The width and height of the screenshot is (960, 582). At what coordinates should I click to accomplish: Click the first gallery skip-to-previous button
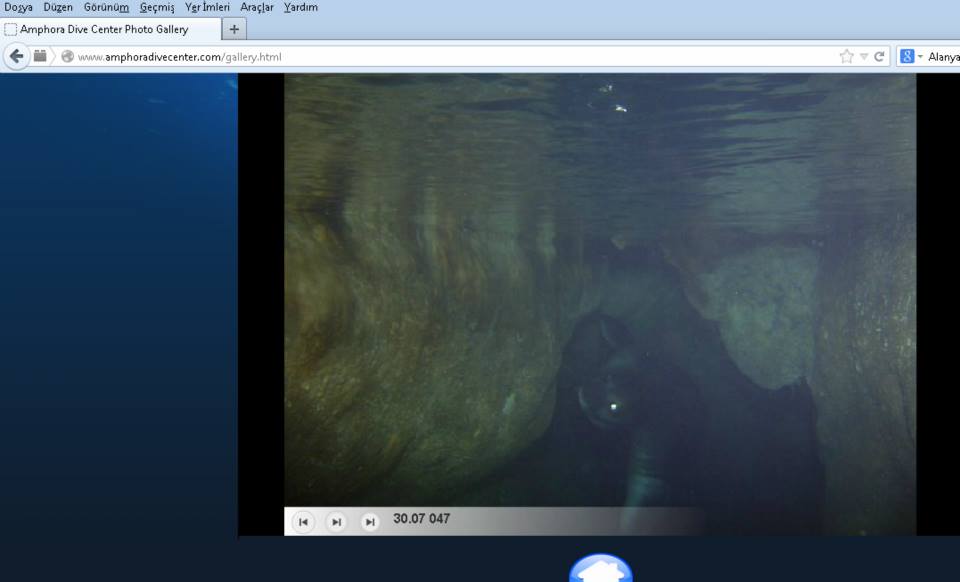click(303, 522)
